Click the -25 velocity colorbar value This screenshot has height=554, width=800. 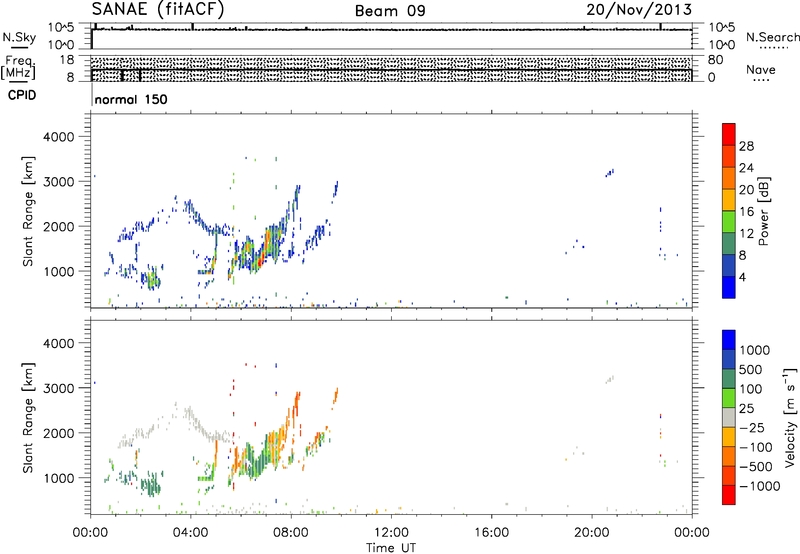point(752,427)
